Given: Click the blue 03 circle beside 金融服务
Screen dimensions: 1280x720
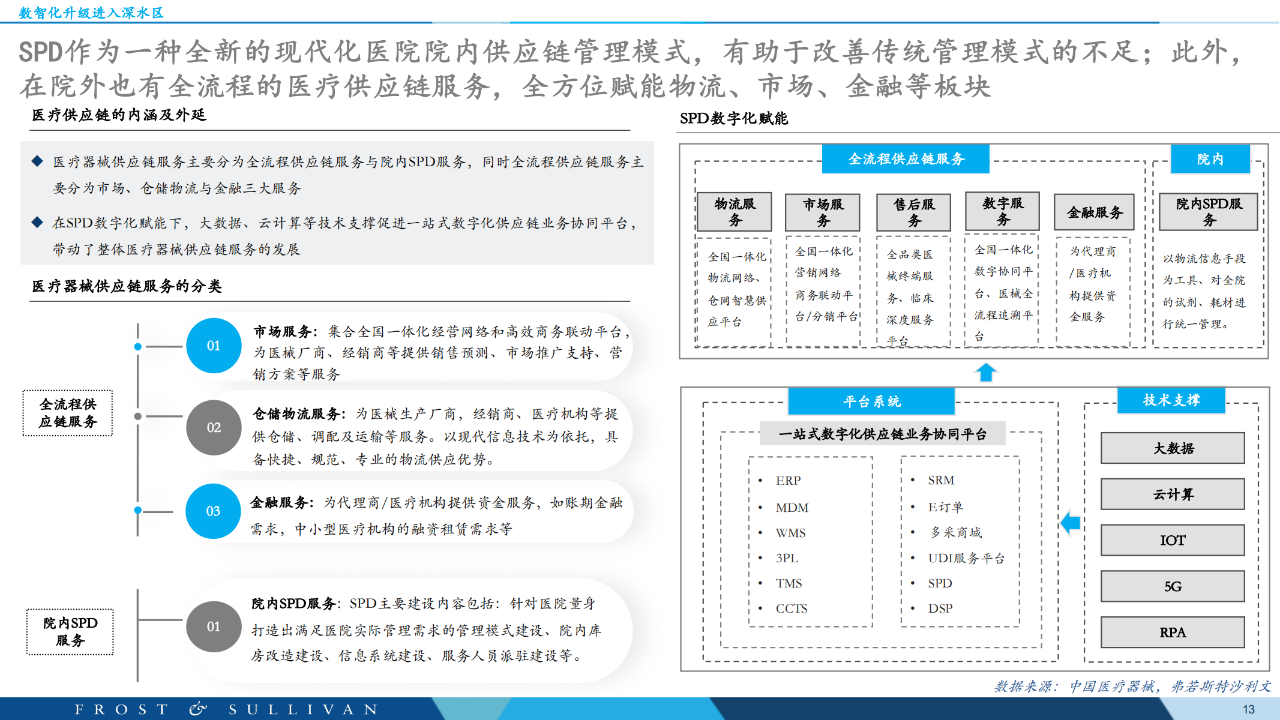Looking at the screenshot, I should [x=214, y=510].
